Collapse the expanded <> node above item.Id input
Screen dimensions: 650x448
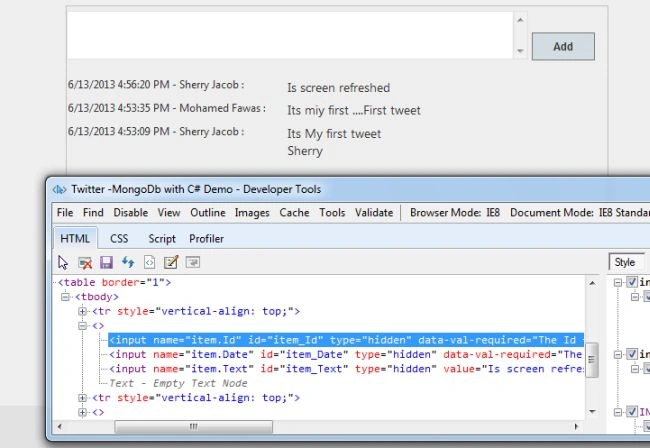[82, 326]
